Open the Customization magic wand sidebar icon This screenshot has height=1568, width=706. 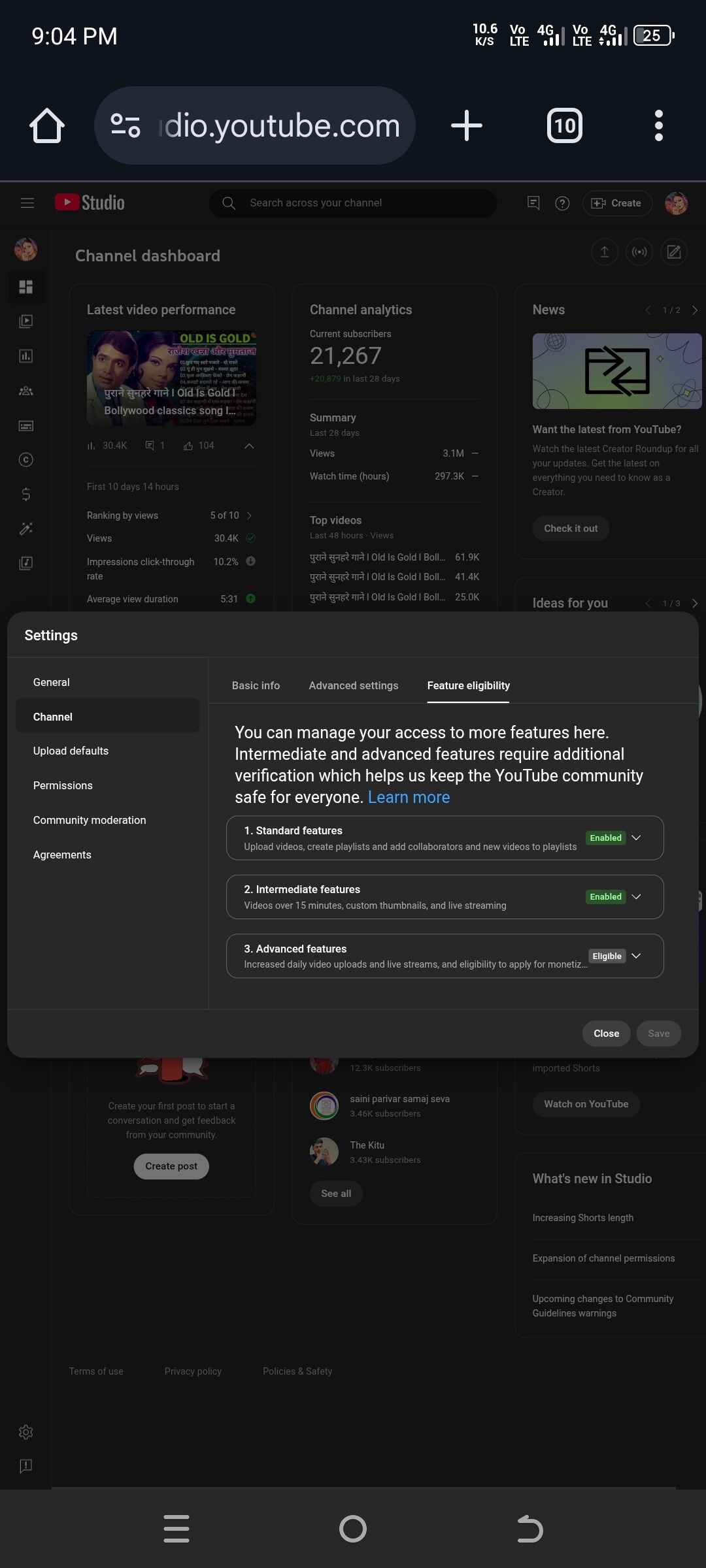pyautogui.click(x=26, y=529)
